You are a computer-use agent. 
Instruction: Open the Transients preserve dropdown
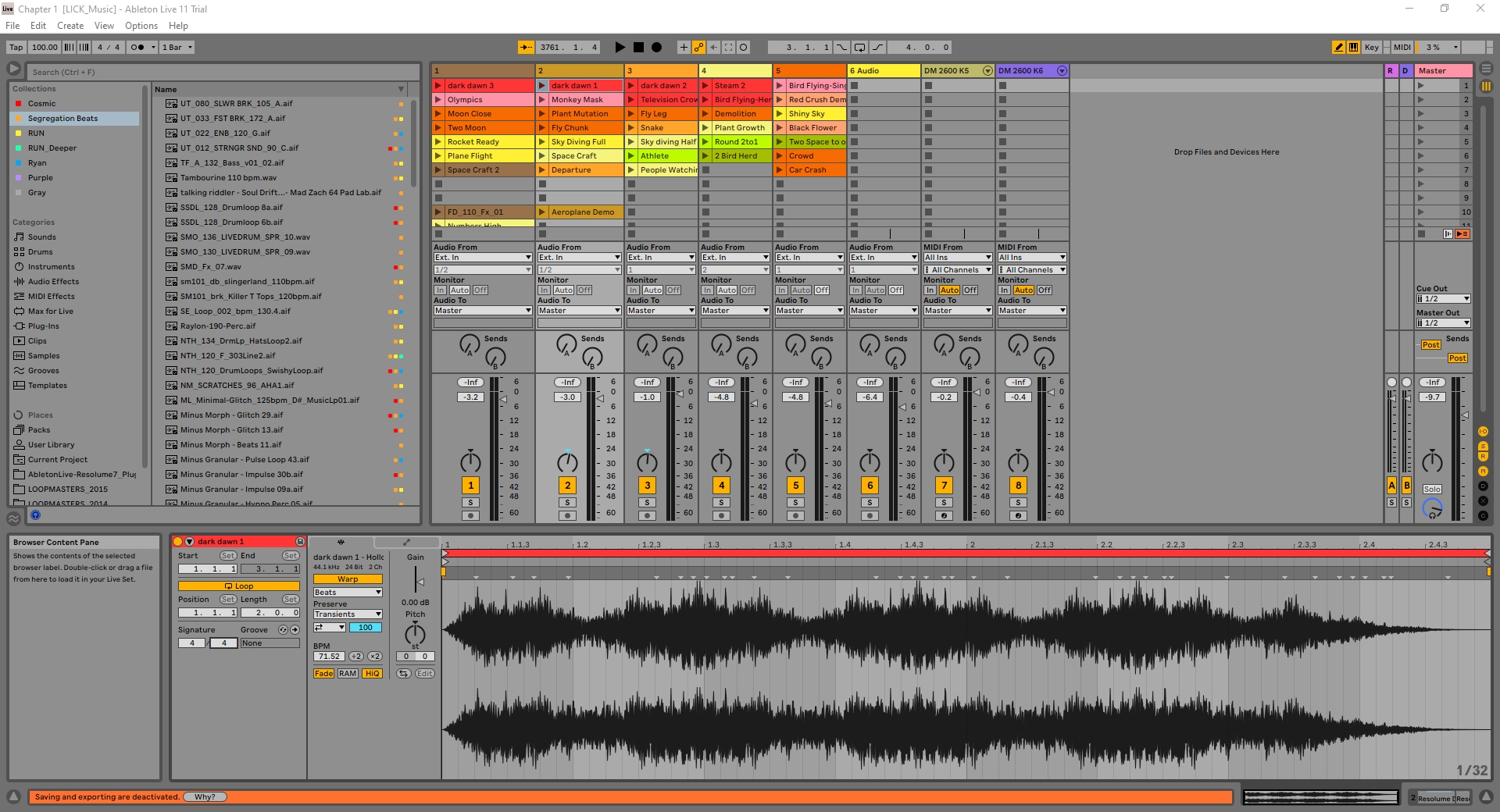point(348,614)
